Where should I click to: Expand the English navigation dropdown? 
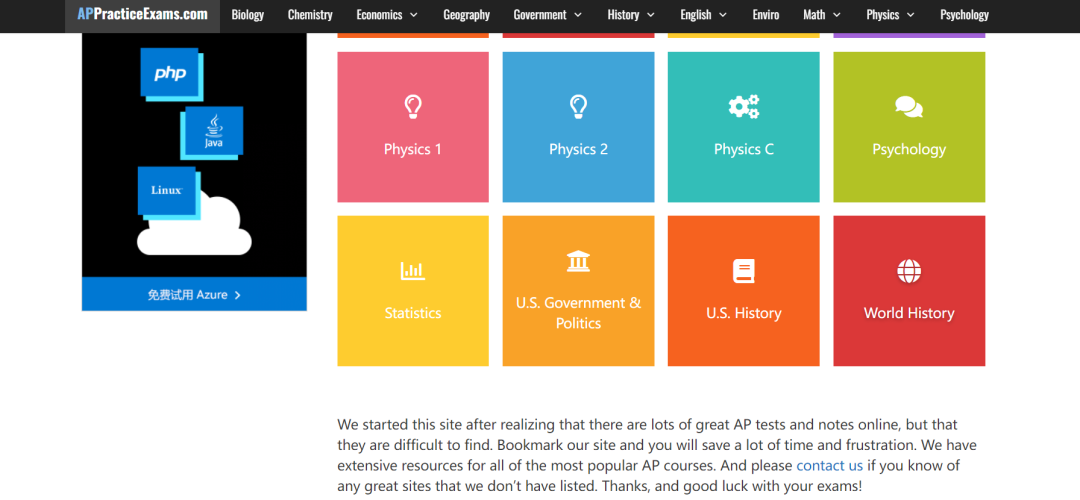coord(703,15)
